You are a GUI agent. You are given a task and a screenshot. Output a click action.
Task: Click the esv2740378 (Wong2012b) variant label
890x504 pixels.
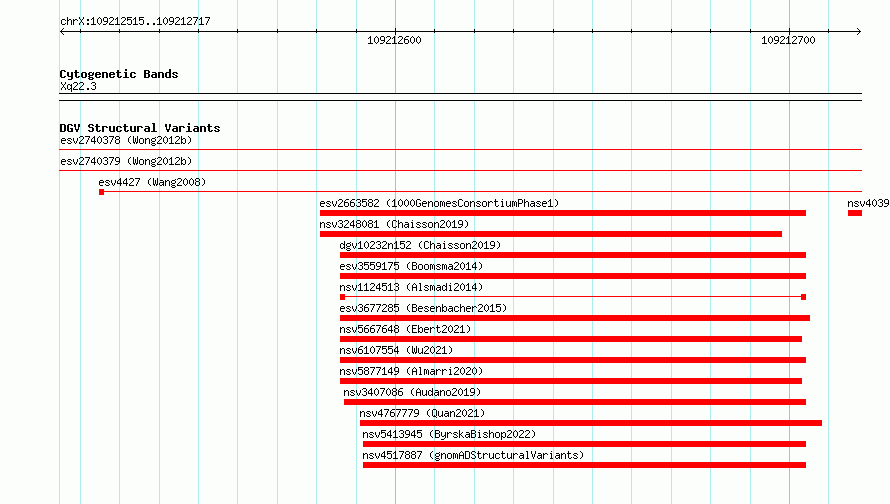pyautogui.click(x=126, y=140)
